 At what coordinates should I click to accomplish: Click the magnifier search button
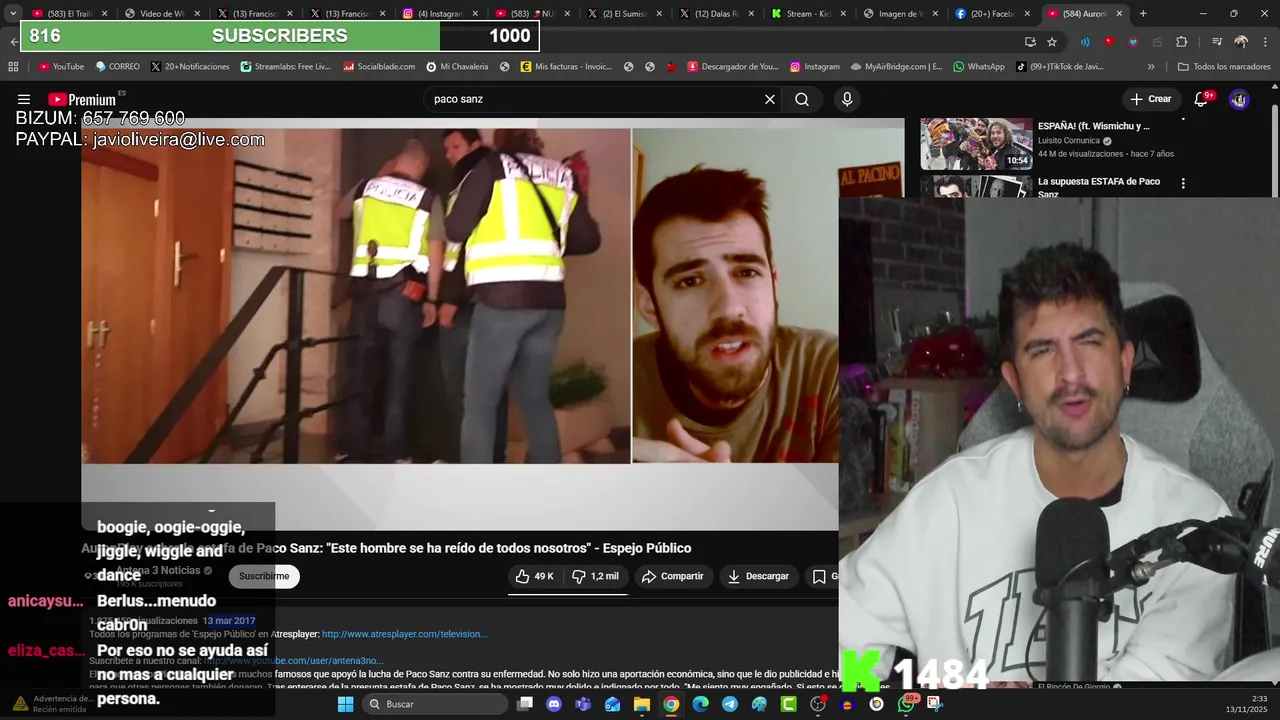coord(802,99)
